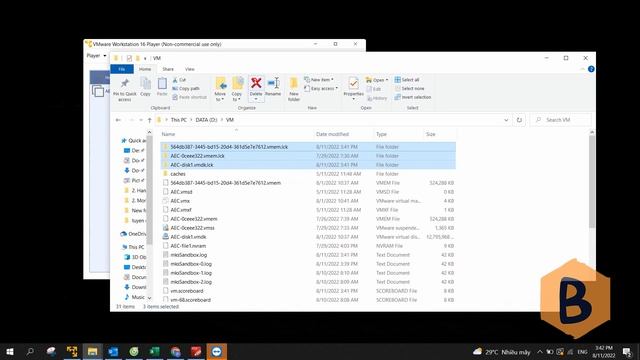Switch to the Share ribbon tab
This screenshot has height=360, width=640.
168,69
